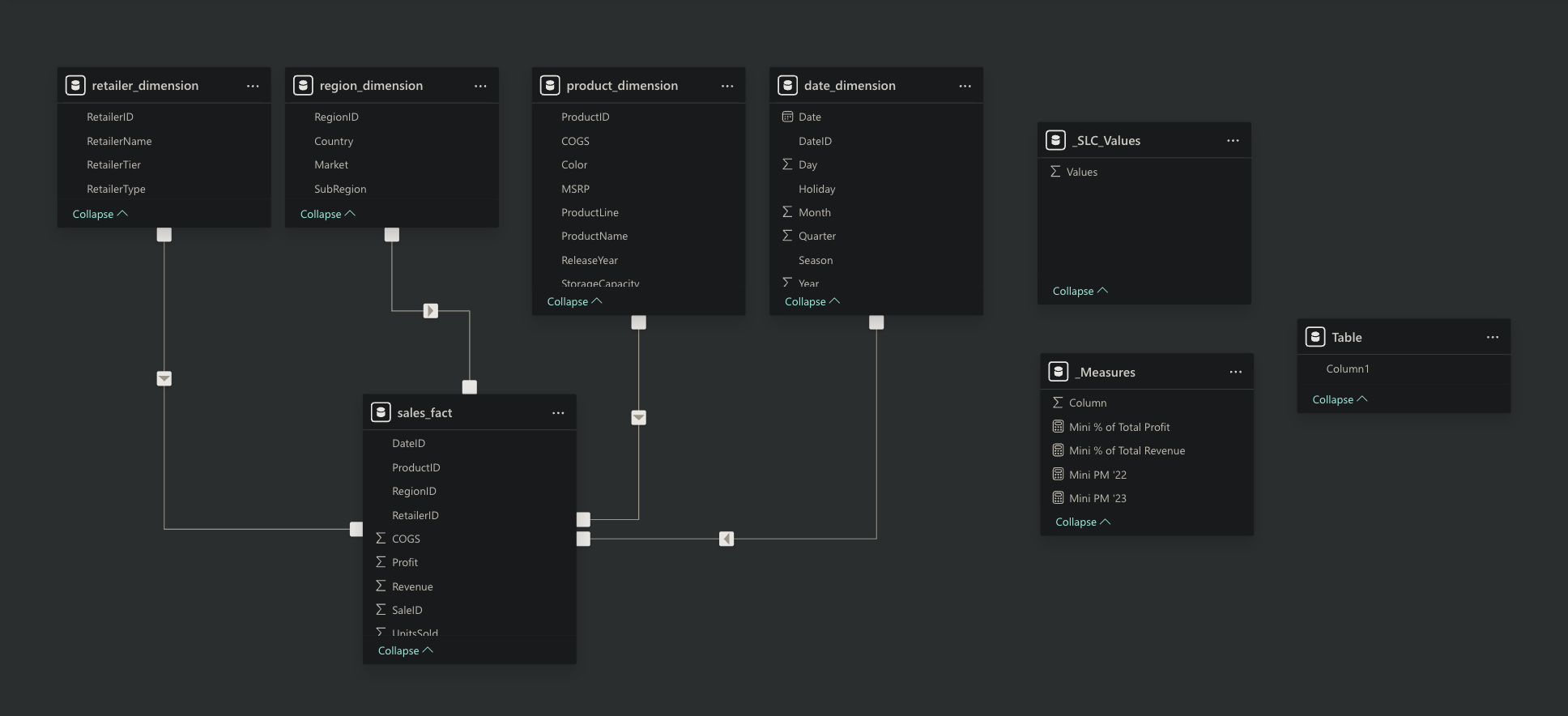Click the retailer_dimension table header icon
This screenshot has width=1568, height=716.
click(75, 85)
